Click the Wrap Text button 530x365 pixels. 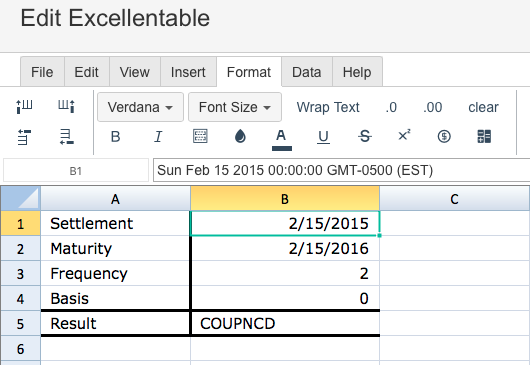point(328,107)
